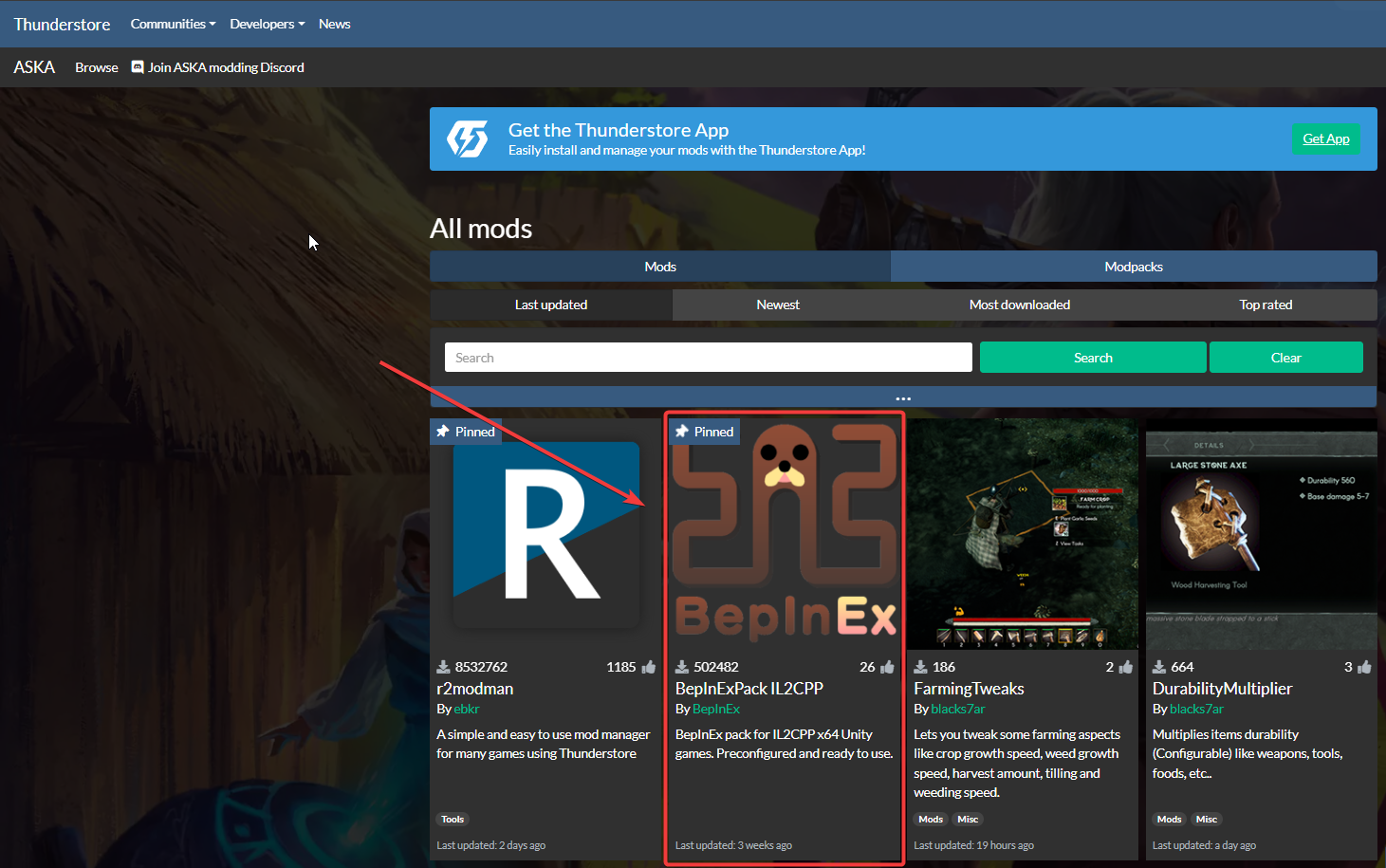Expand the filter options three-dot bar
Viewport: 1386px width, 868px height.
click(903, 398)
